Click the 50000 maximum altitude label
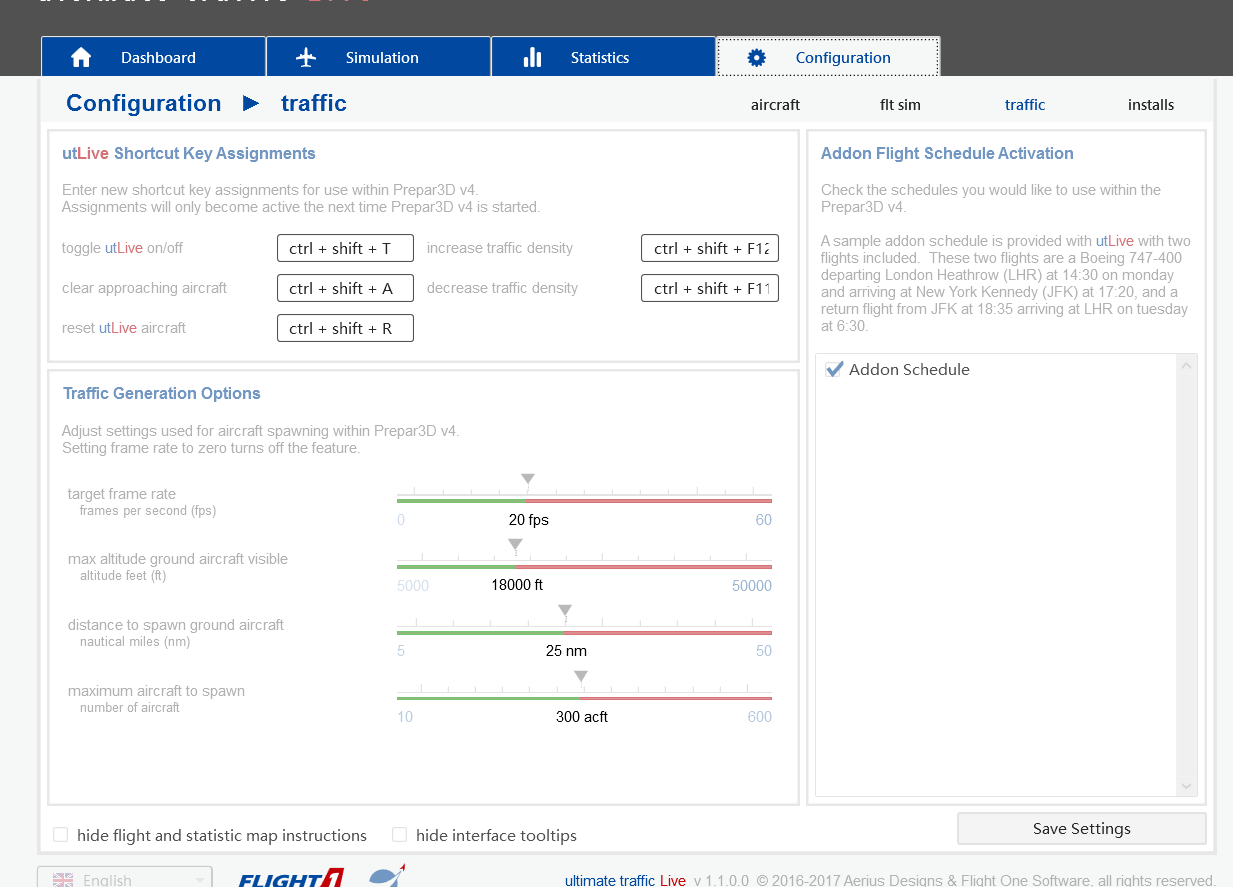Viewport: 1233px width, 887px height. (752, 586)
